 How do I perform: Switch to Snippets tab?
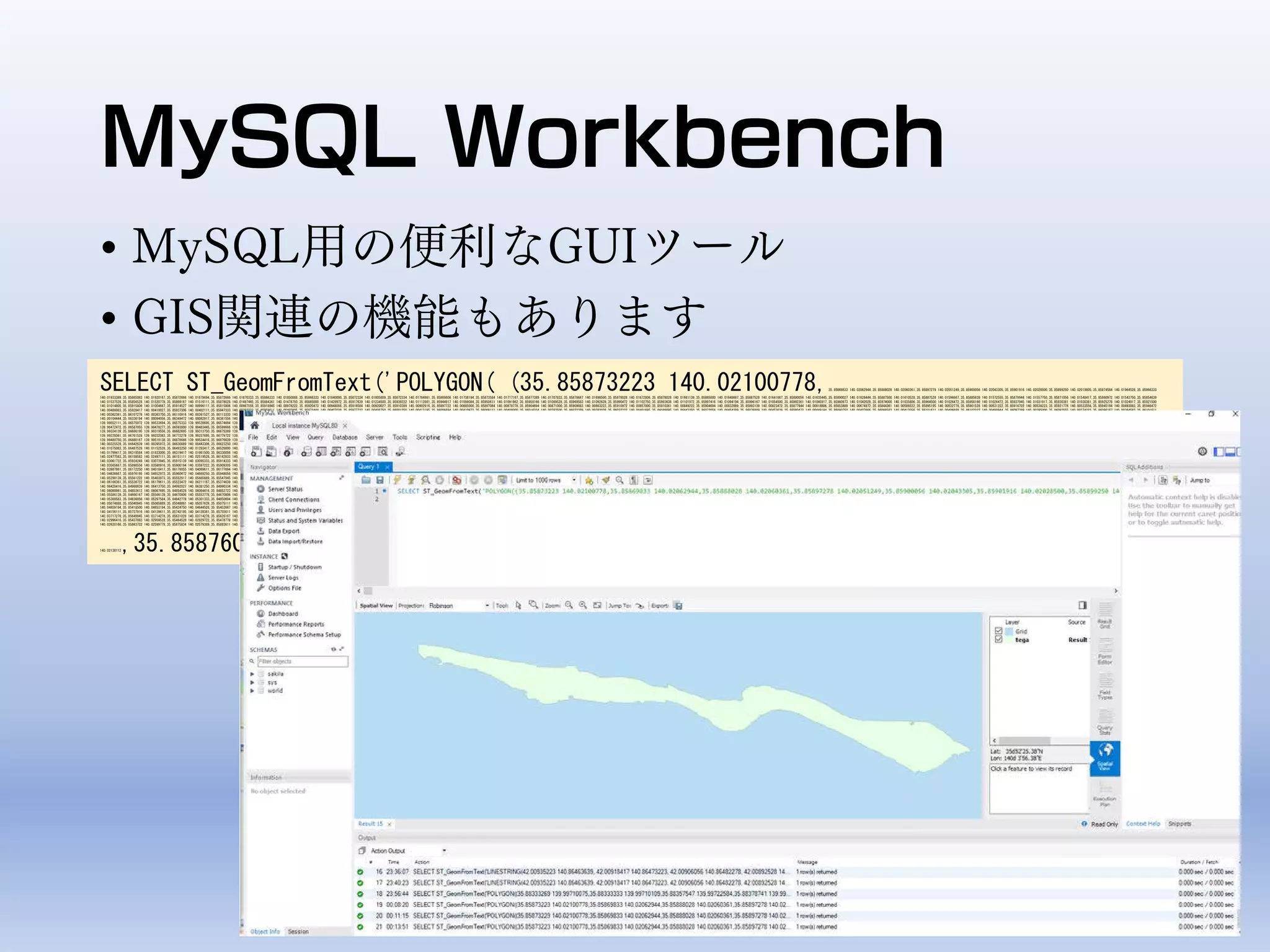[1179, 824]
